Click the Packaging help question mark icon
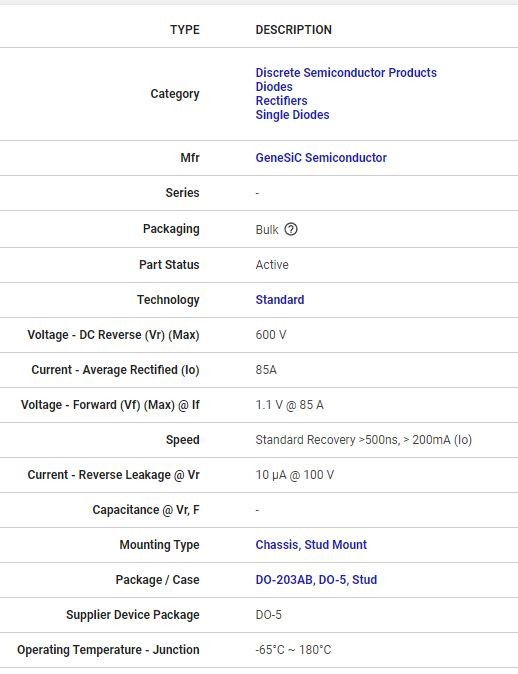This screenshot has width=518, height=674. (291, 229)
